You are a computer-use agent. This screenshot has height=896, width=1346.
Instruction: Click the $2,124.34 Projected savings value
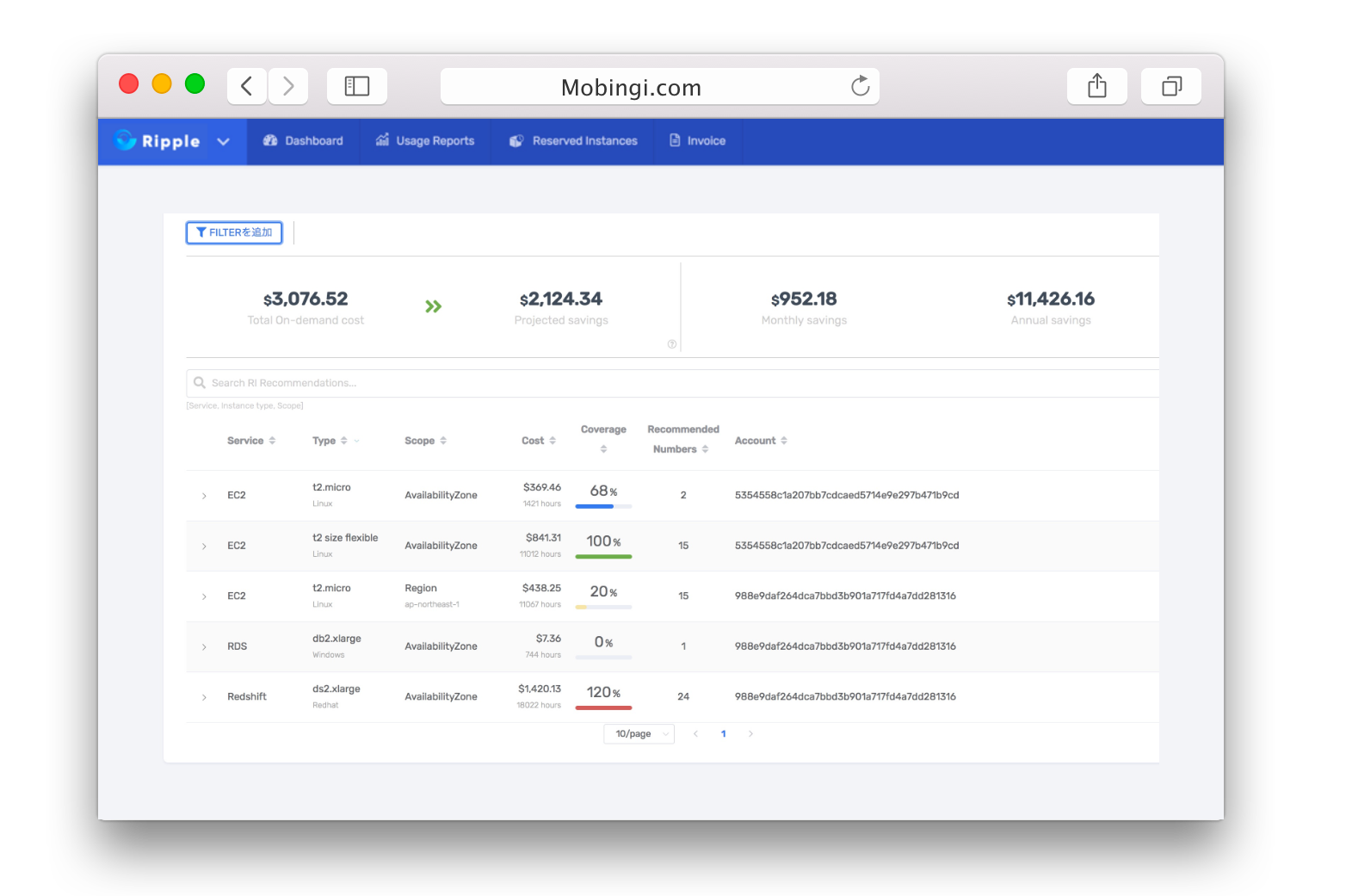coord(561,299)
